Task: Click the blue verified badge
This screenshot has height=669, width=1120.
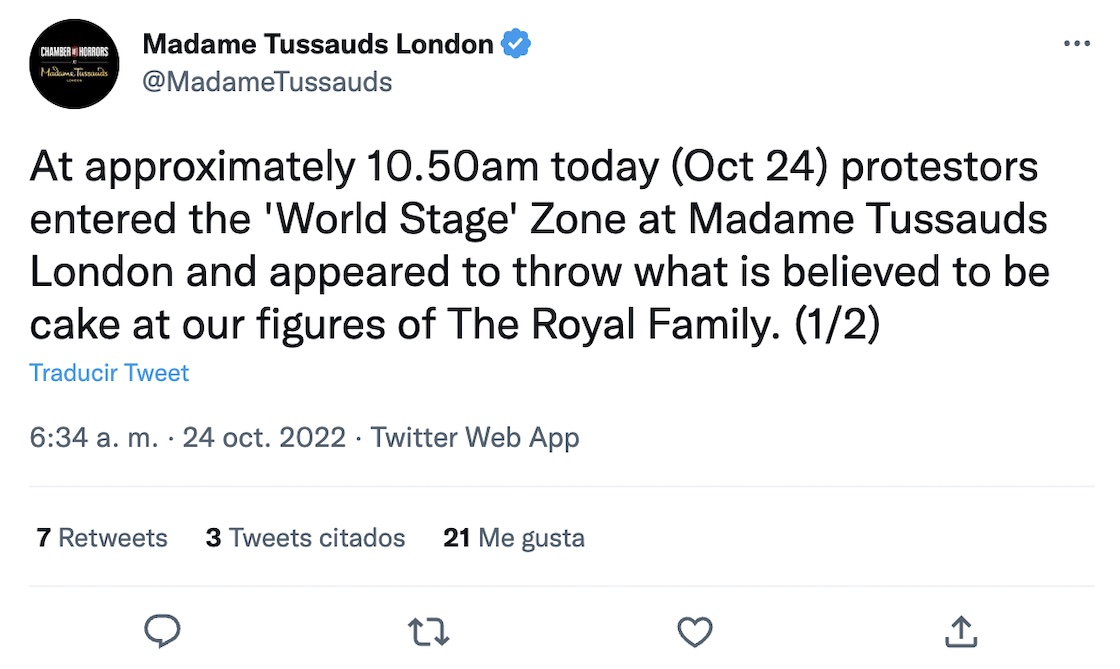Action: [x=516, y=44]
